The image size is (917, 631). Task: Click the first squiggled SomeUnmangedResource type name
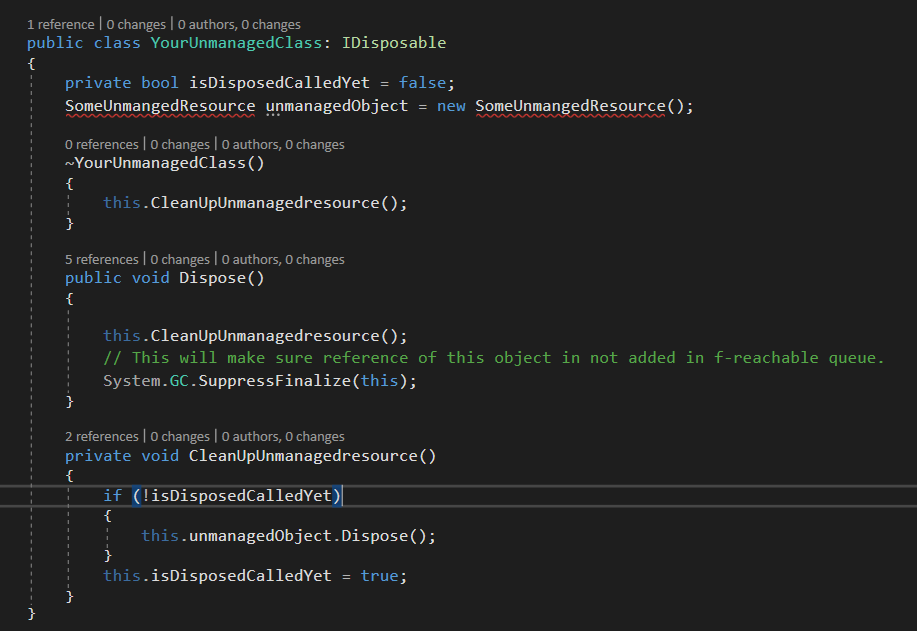(x=160, y=106)
